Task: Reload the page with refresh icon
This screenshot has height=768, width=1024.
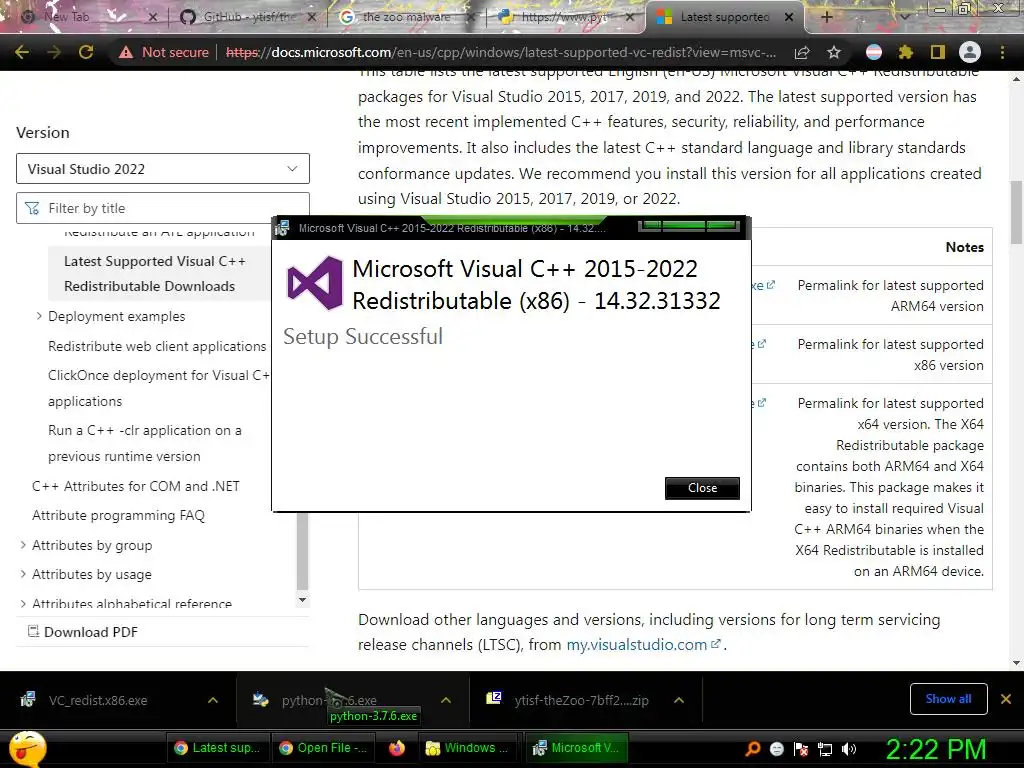Action: pyautogui.click(x=86, y=52)
